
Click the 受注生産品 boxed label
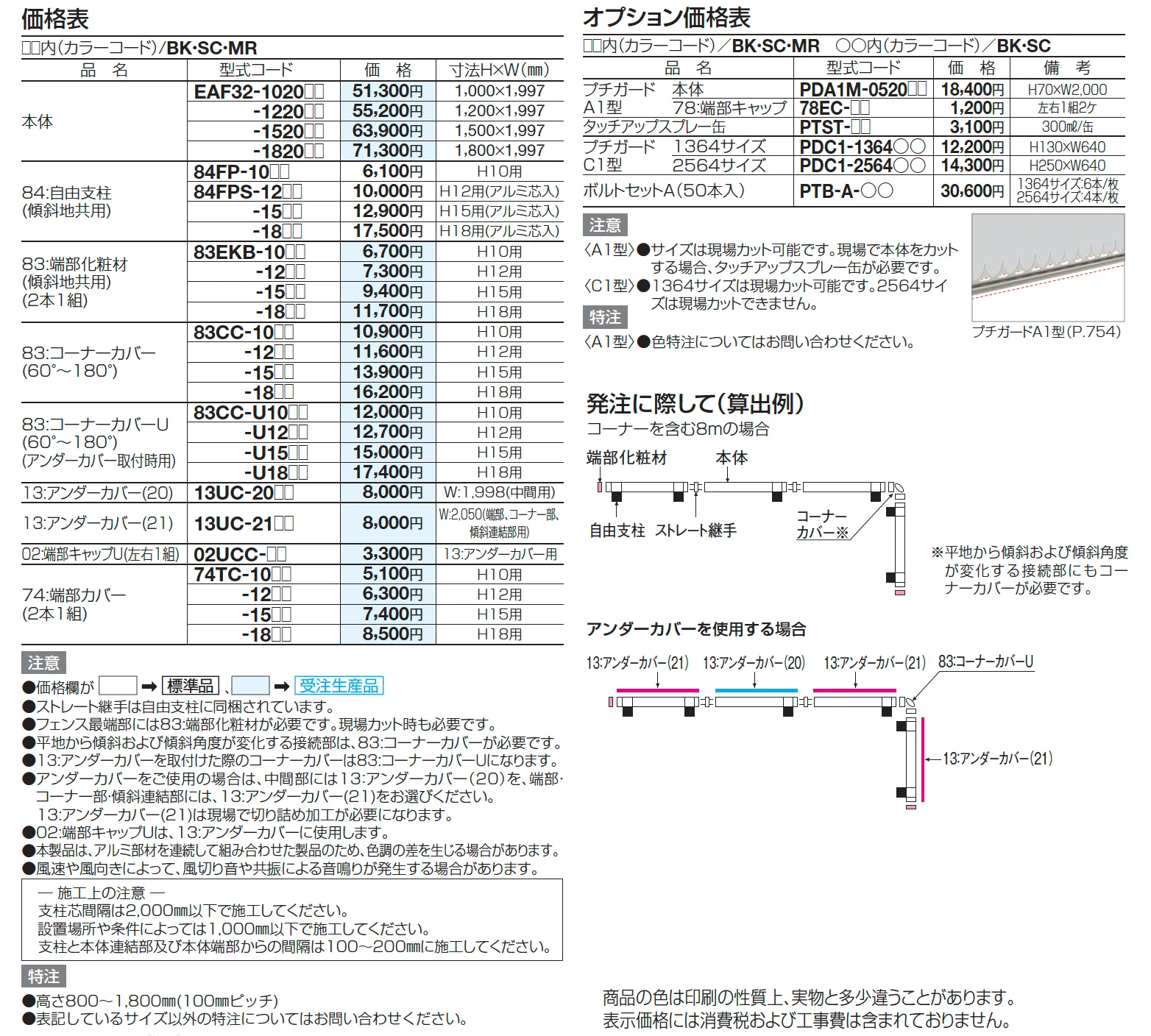pos(339,686)
